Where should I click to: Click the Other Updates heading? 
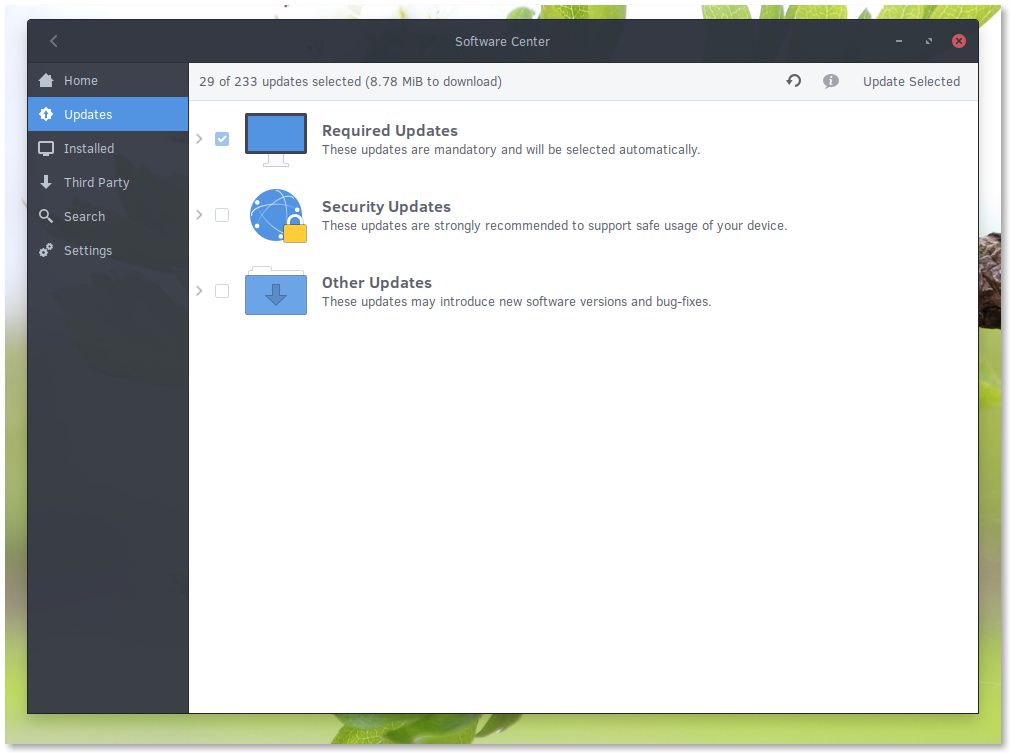pos(377,283)
